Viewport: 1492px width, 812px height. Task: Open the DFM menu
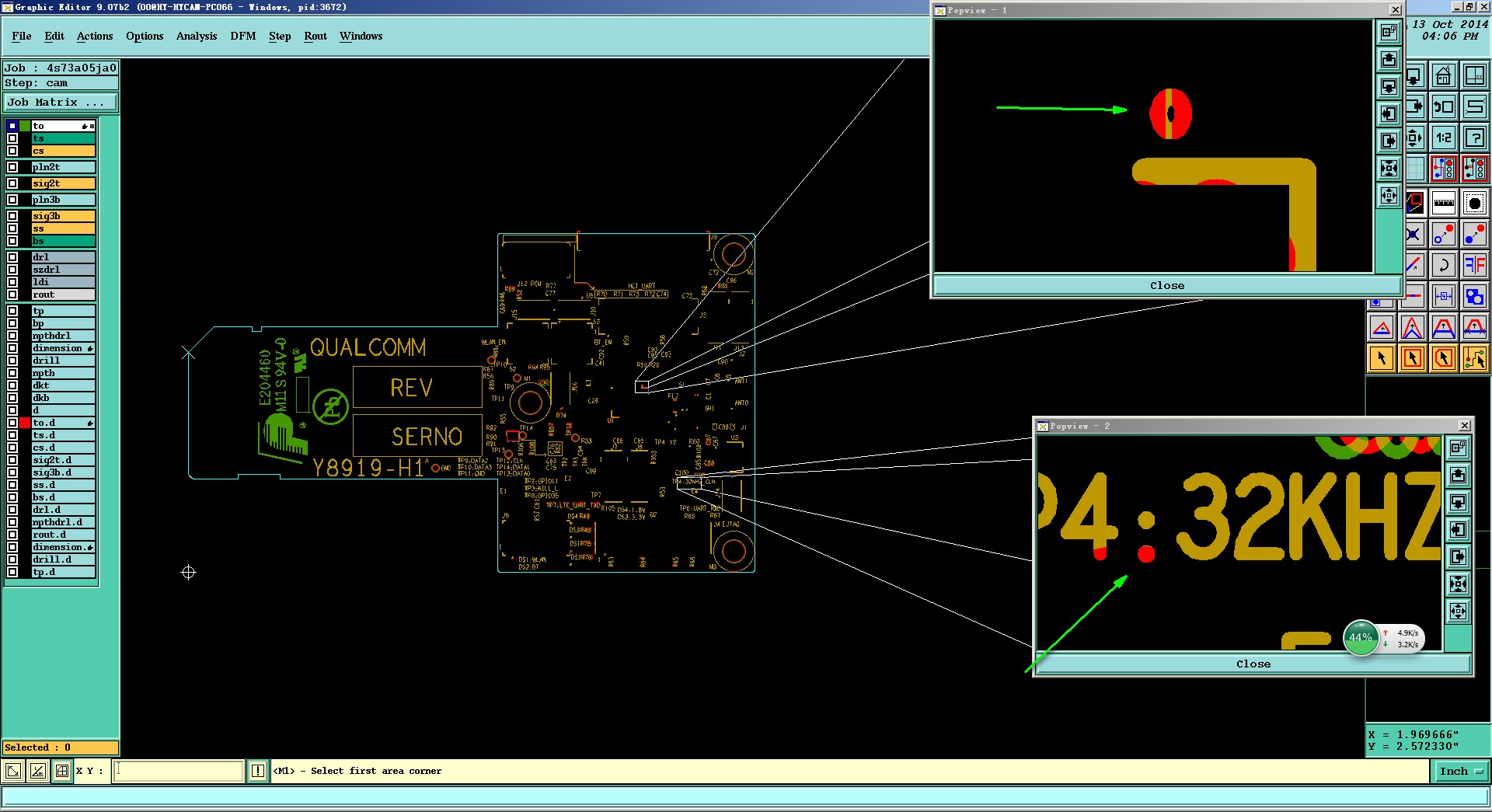[x=243, y=36]
